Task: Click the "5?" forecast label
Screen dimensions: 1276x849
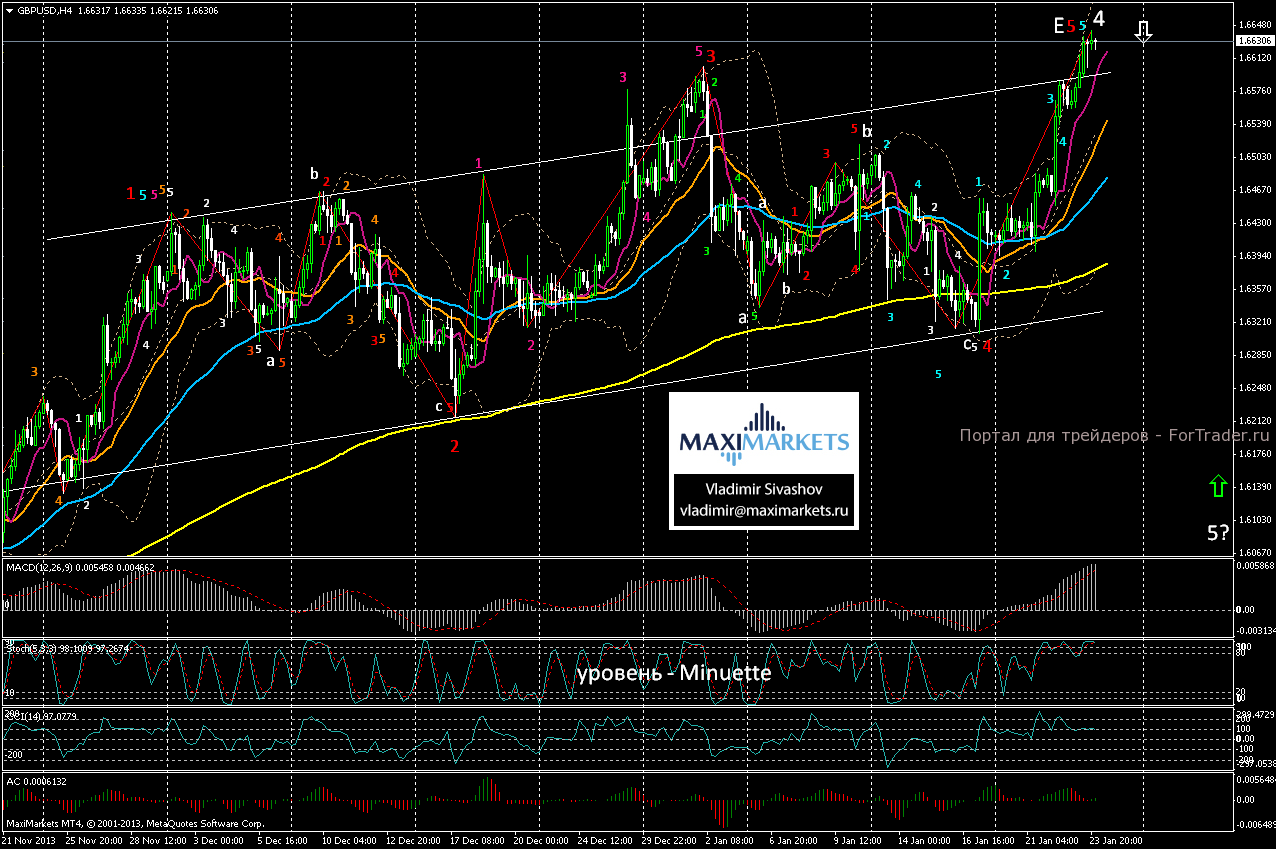Action: click(1217, 533)
